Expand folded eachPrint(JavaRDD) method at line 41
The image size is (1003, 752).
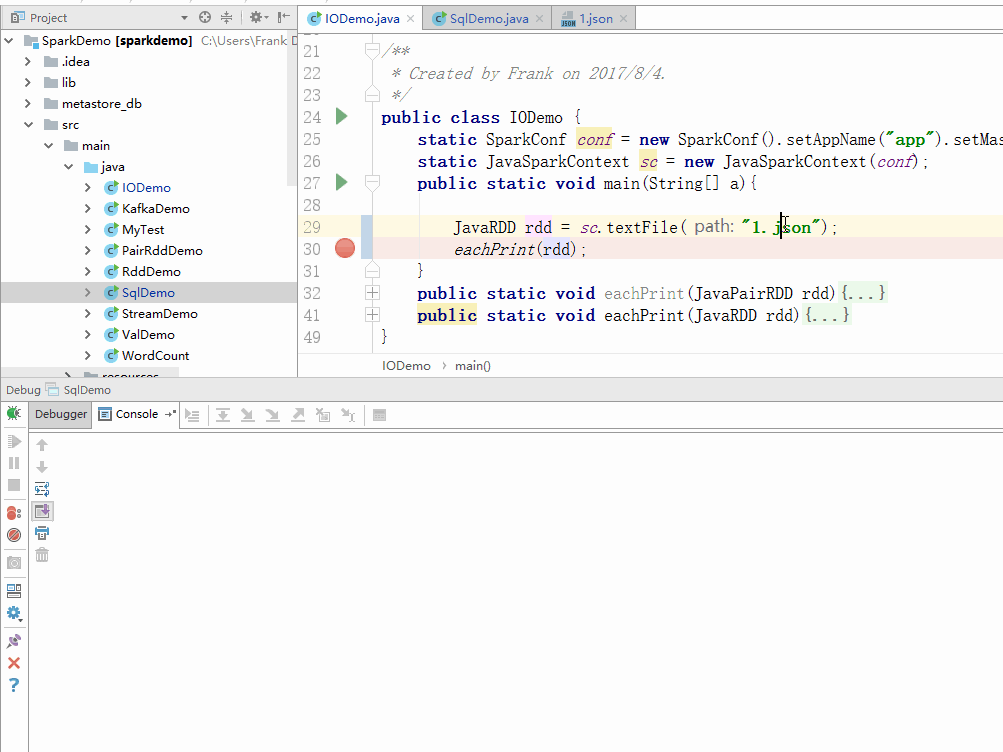click(x=372, y=315)
